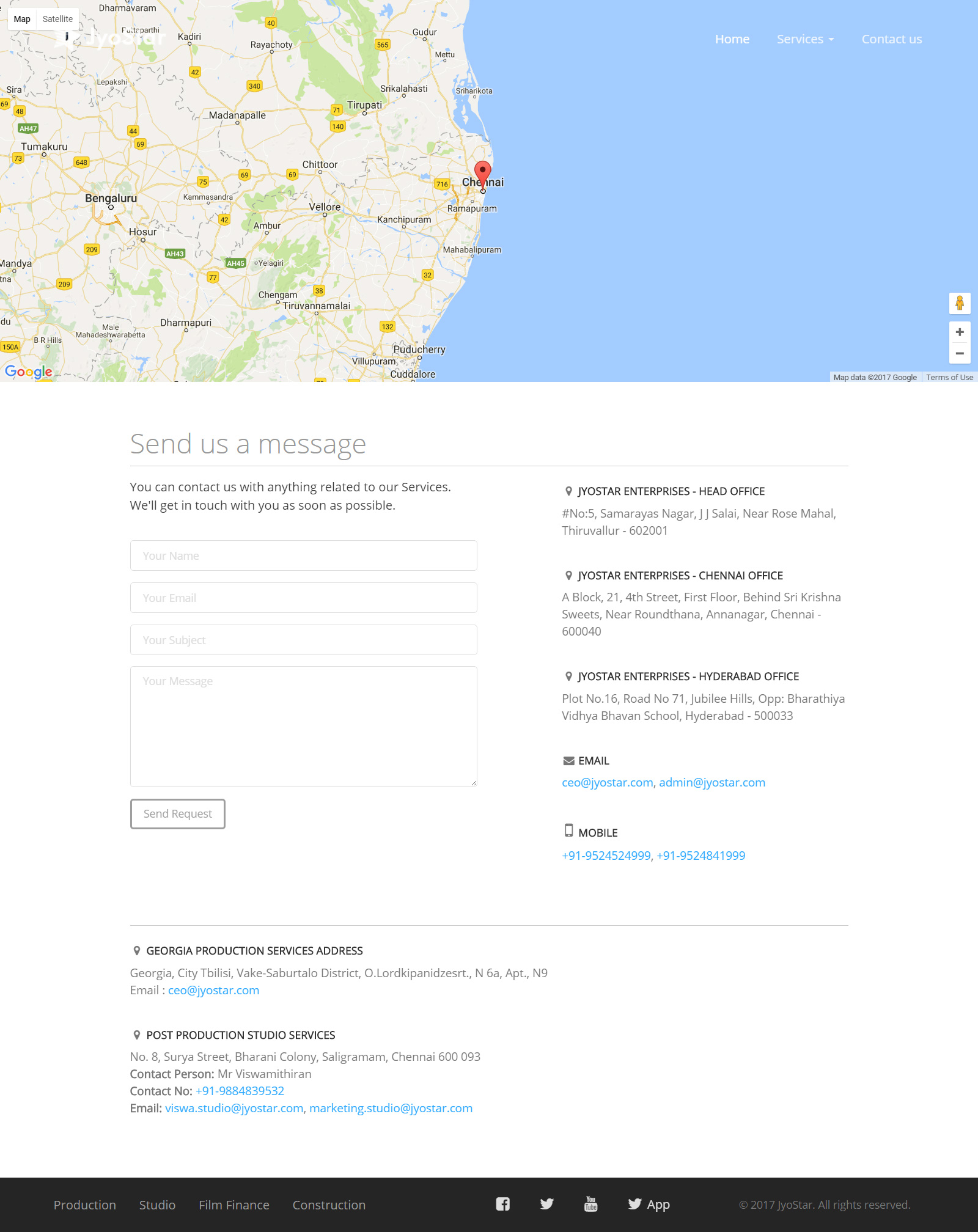This screenshot has height=1232, width=978.
Task: Go to Home in navigation
Action: (732, 39)
